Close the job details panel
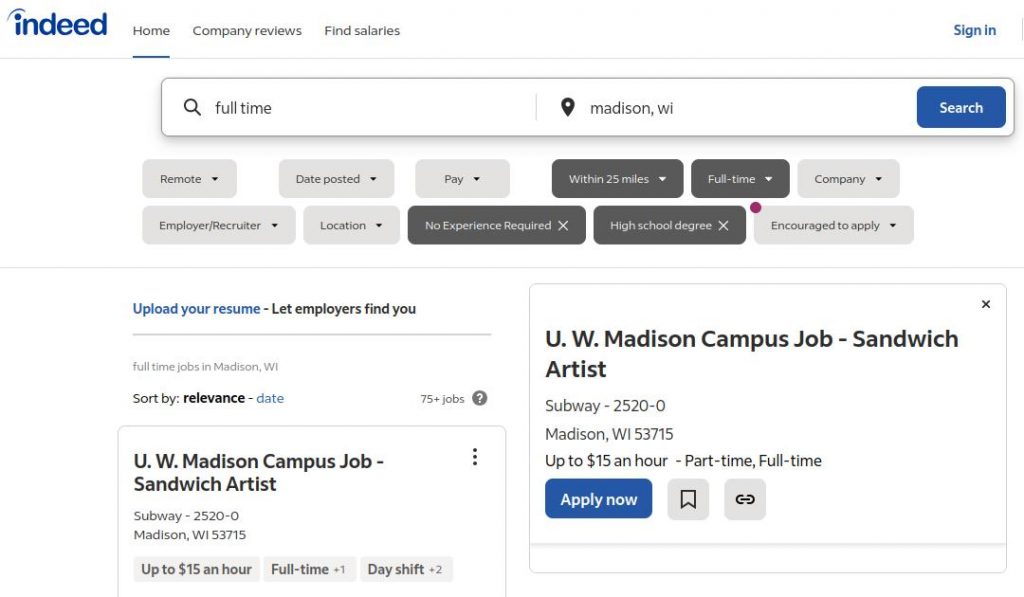The height and width of the screenshot is (597, 1024). (985, 304)
